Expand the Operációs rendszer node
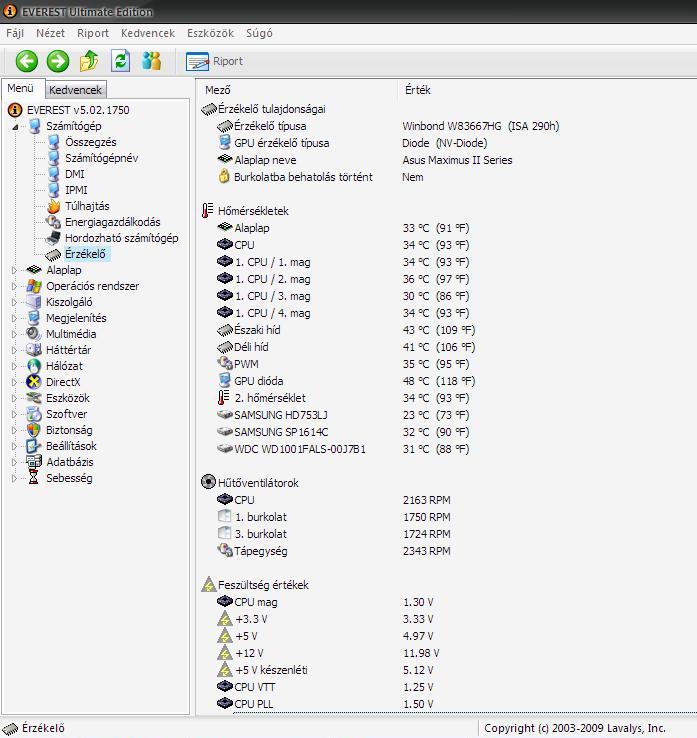Image resolution: width=697 pixels, height=738 pixels. [x=14, y=286]
